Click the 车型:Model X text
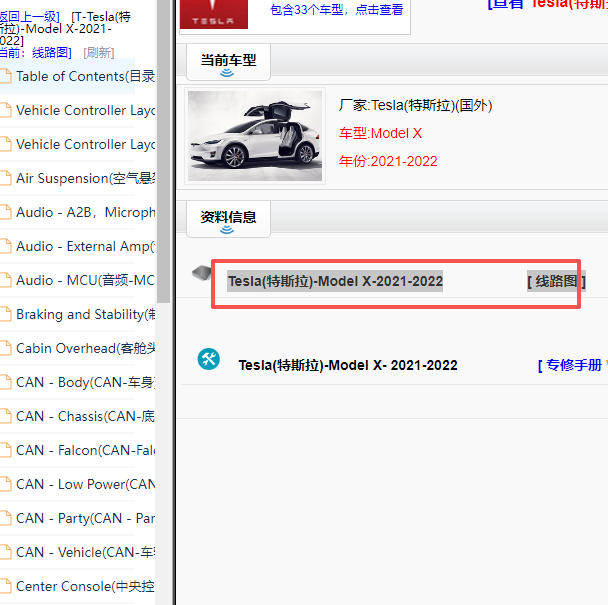Screen dimensions: 608x605 [x=380, y=133]
